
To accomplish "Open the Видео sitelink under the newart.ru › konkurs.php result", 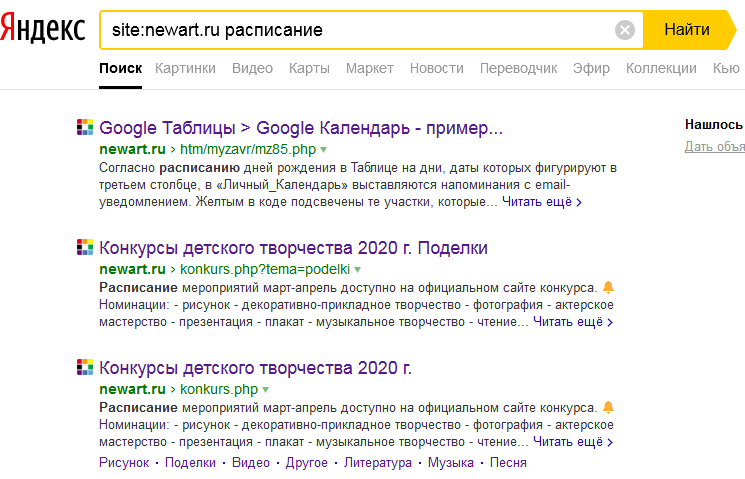I will pyautogui.click(x=250, y=462).
